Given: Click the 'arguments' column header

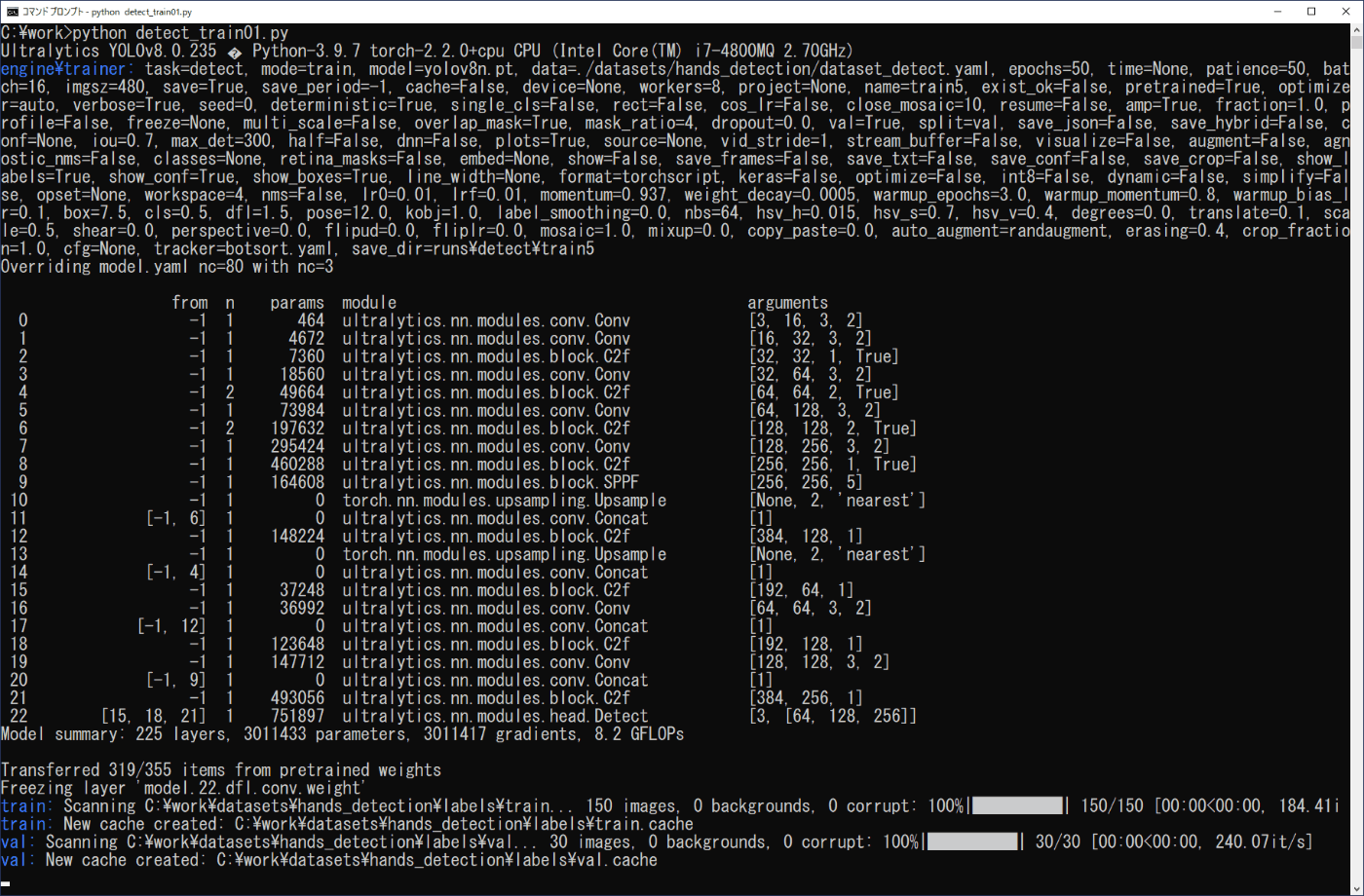Looking at the screenshot, I should pyautogui.click(x=787, y=303).
